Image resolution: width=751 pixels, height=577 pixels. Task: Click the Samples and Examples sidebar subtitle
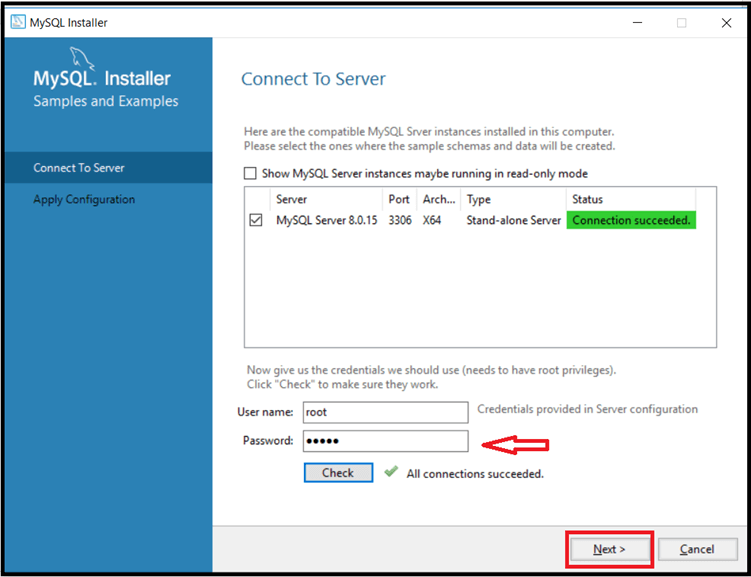(x=106, y=101)
